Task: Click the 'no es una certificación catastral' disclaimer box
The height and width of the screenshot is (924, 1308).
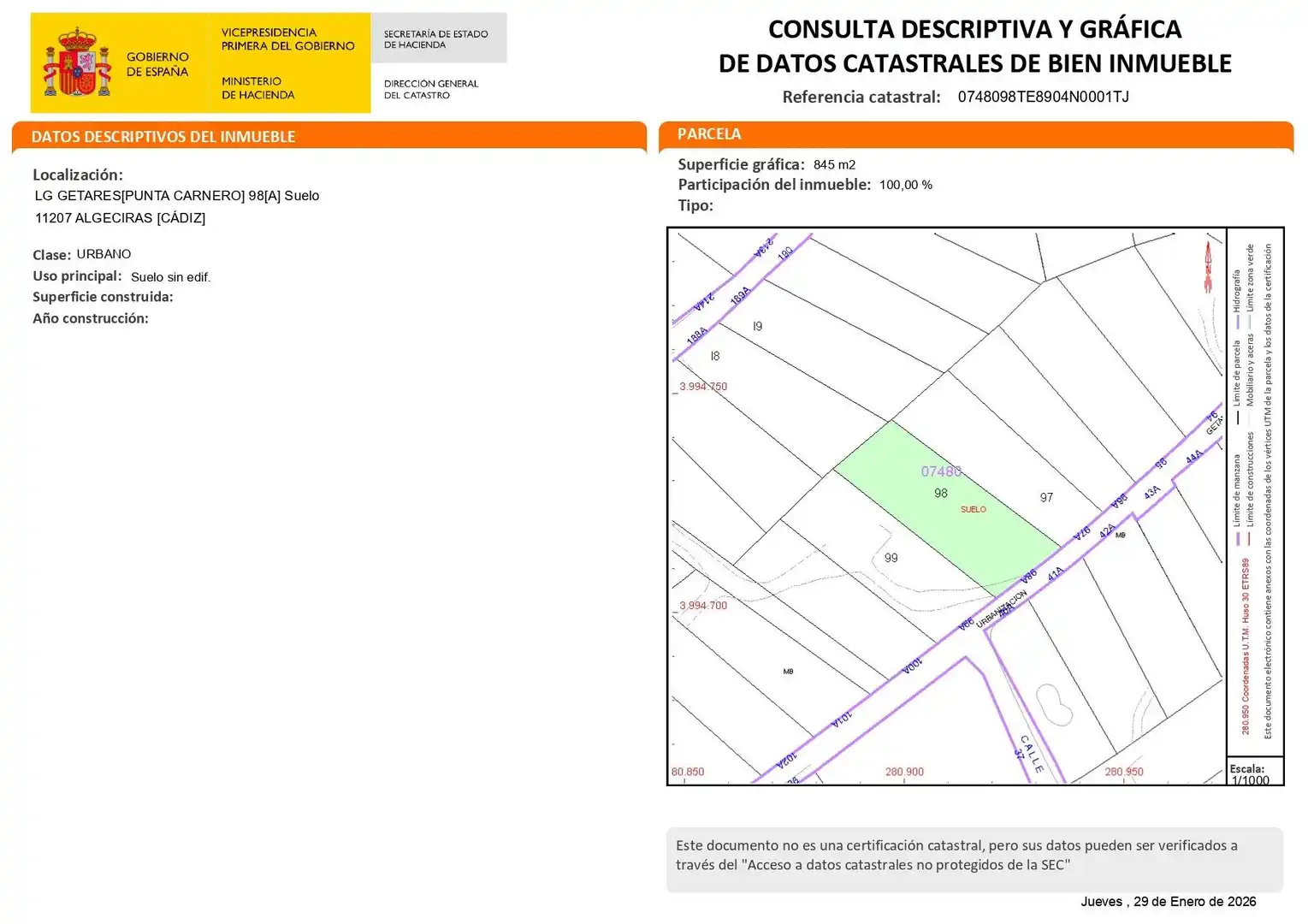Action: [974, 859]
